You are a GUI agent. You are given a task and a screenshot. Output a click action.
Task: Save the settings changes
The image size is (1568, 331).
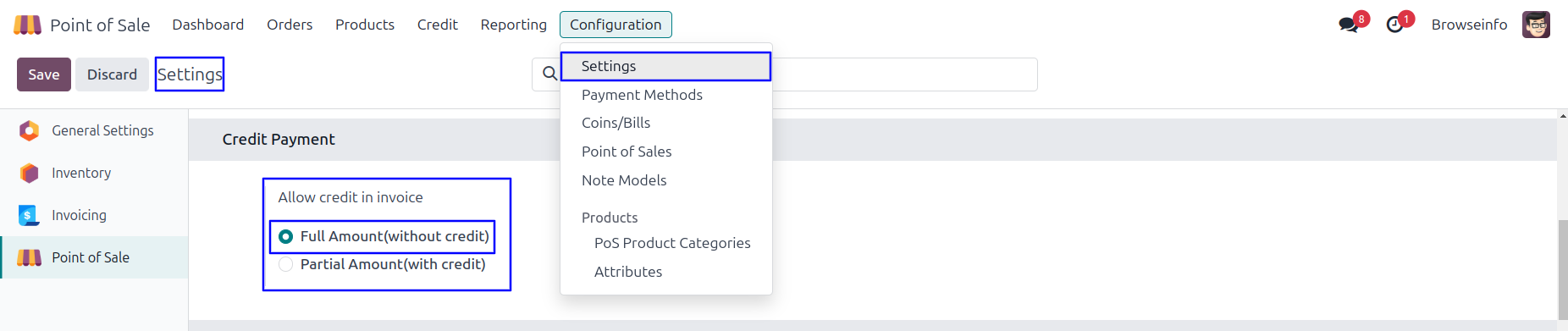[x=44, y=74]
